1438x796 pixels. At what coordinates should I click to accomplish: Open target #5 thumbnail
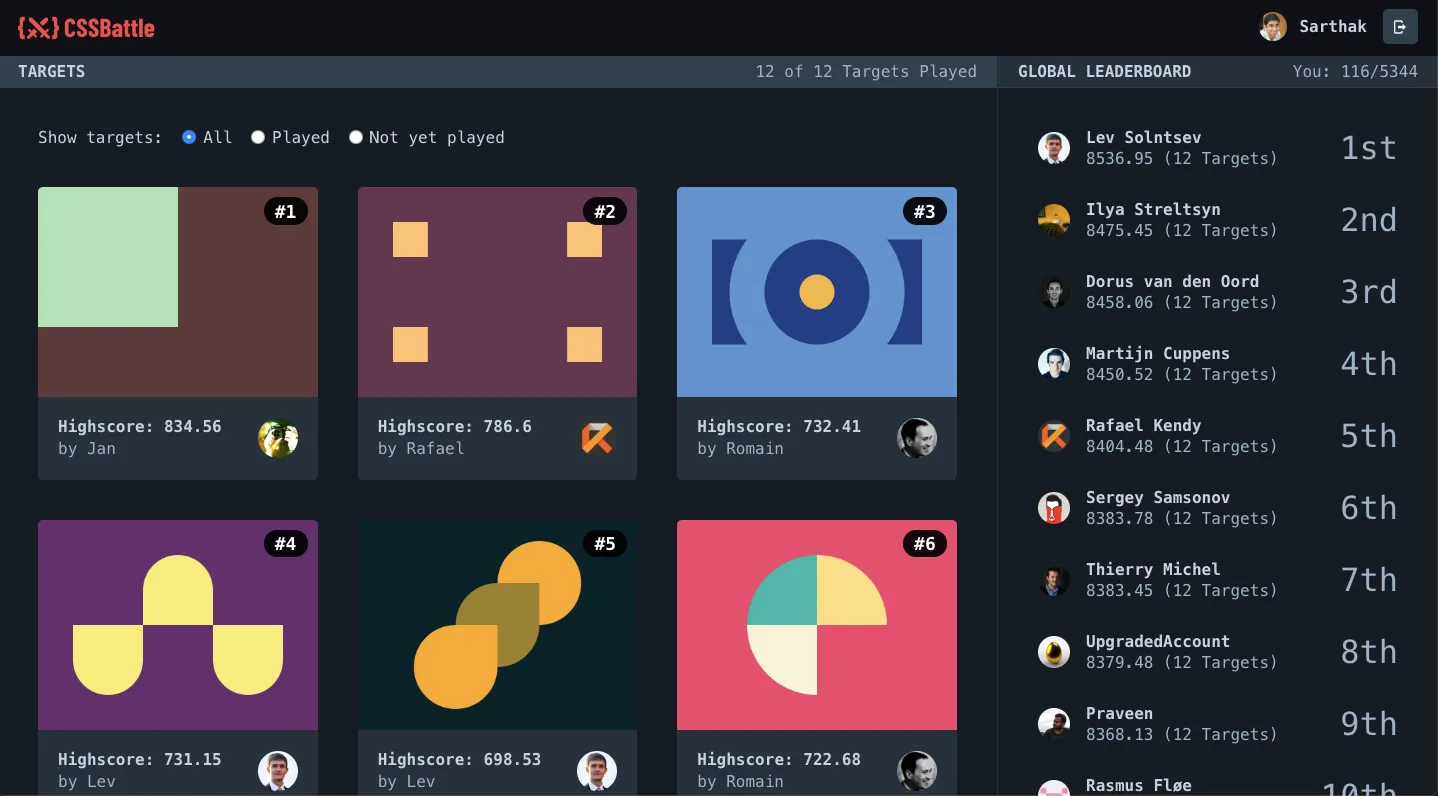tap(497, 625)
